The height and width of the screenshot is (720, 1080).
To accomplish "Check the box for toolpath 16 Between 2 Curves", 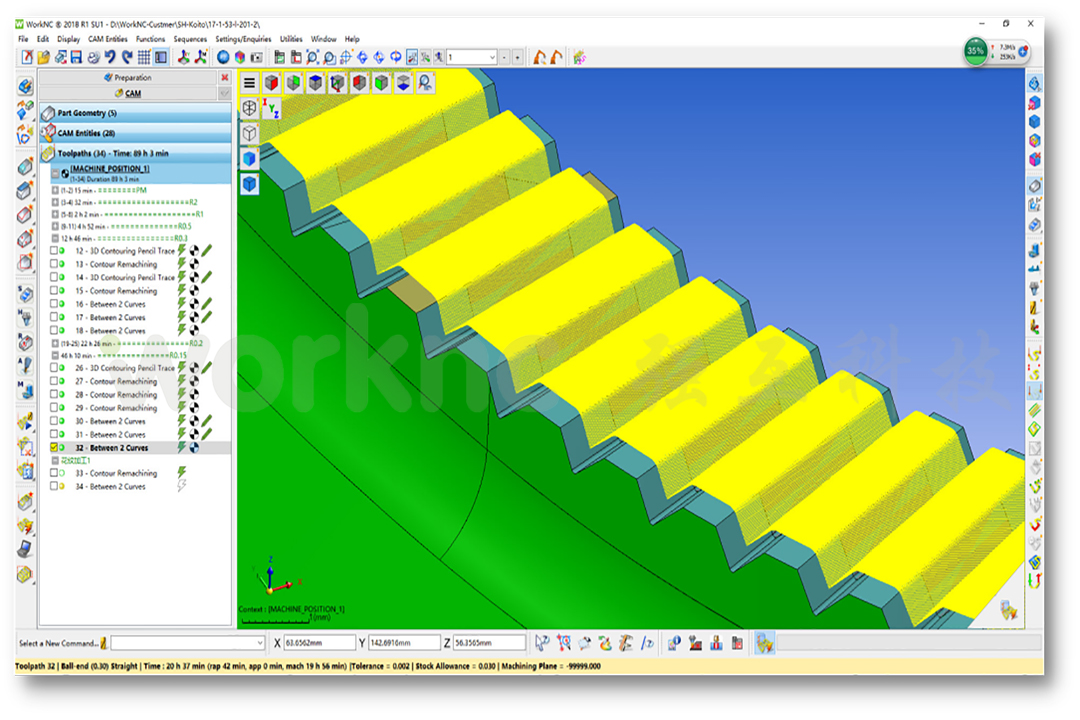I will coord(54,304).
